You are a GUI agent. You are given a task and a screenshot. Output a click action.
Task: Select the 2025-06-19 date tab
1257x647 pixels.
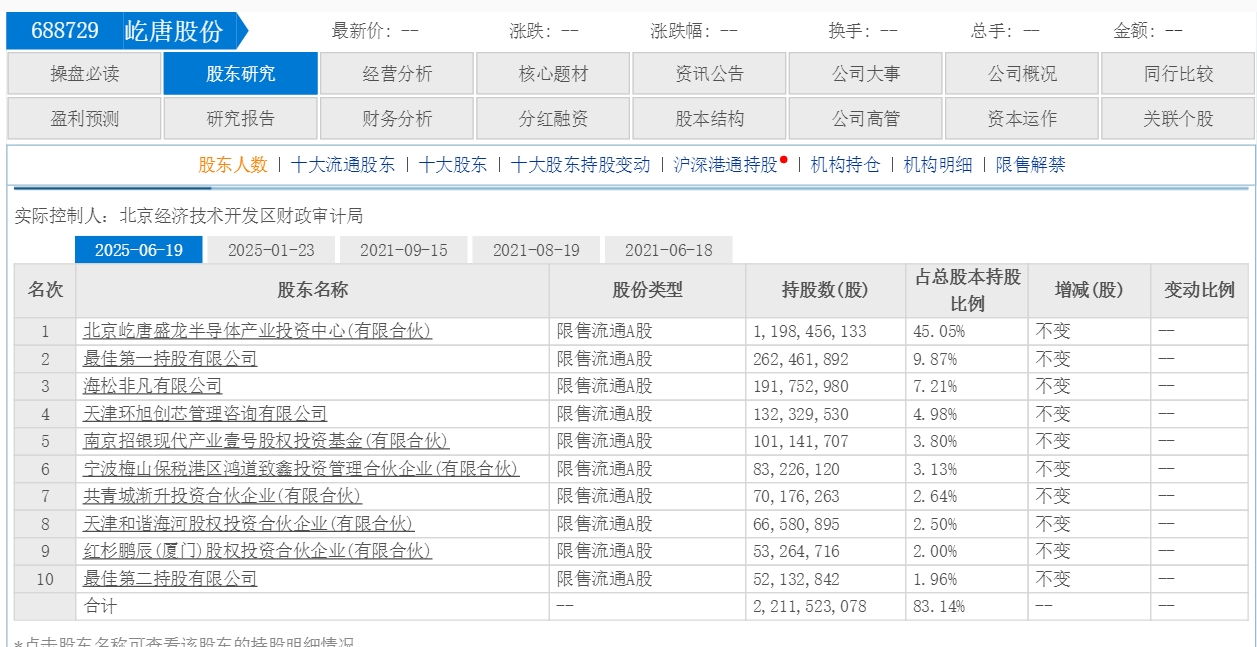tap(139, 250)
